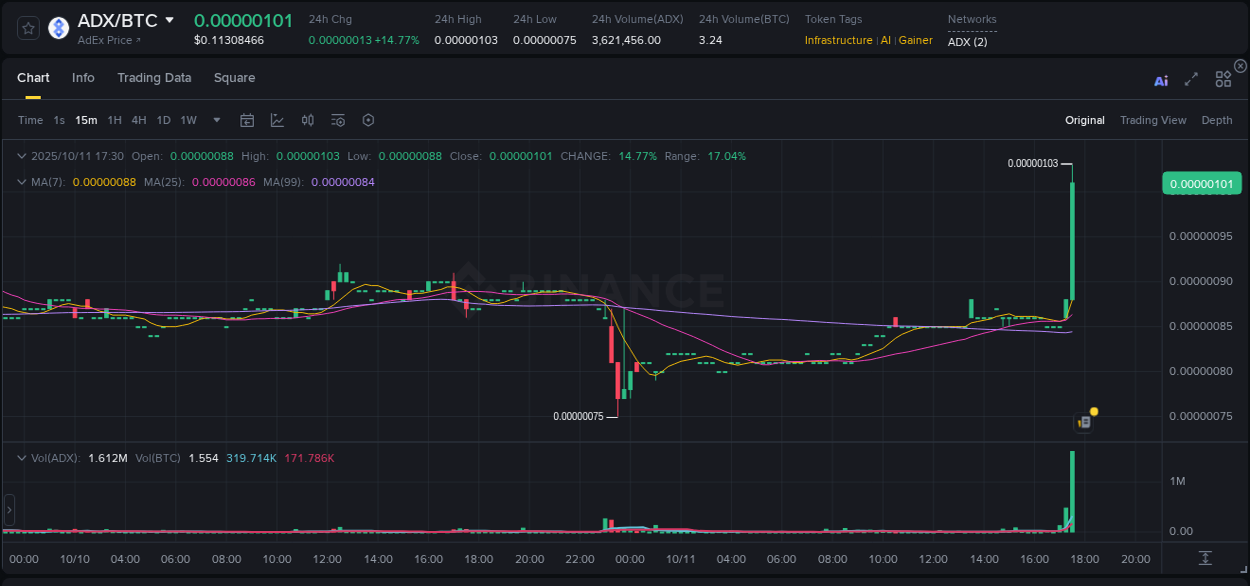Open the trading pair dropdown next to ADX/BTC
The image size is (1250, 586).
click(x=168, y=19)
